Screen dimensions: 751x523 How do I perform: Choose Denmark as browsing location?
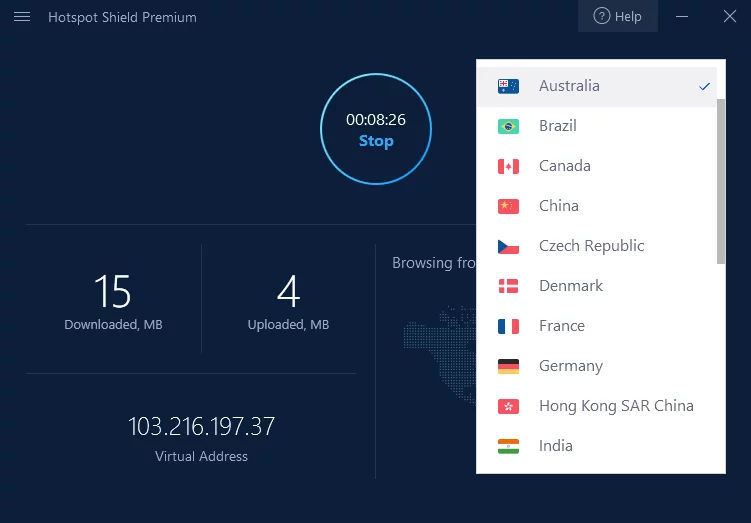point(596,286)
